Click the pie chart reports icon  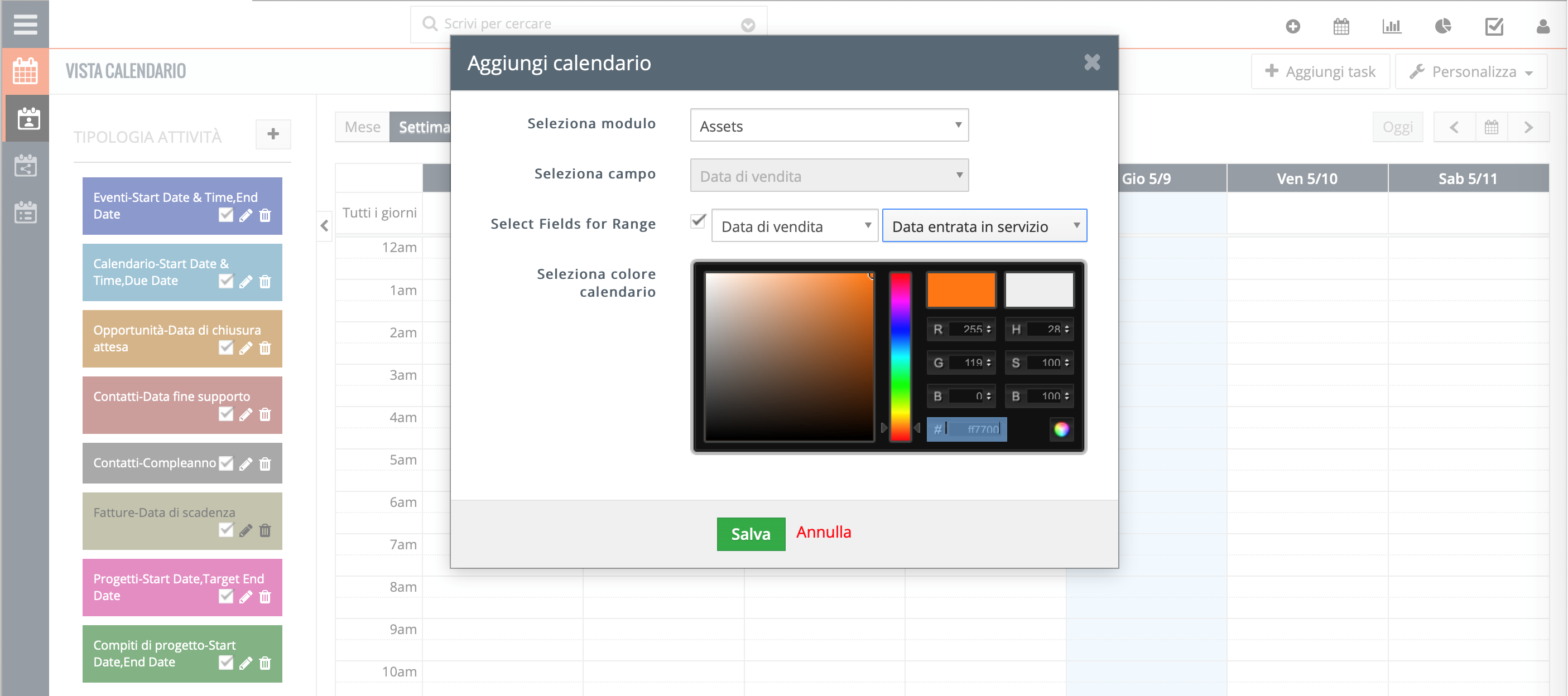(x=1442, y=26)
